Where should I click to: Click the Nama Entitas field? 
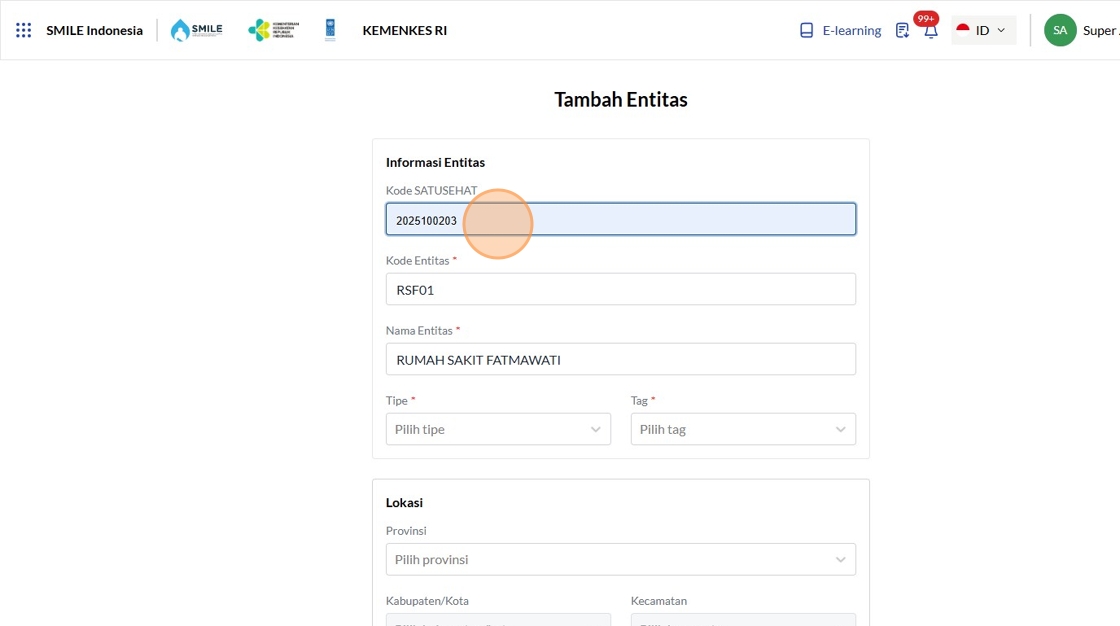[x=620, y=359]
